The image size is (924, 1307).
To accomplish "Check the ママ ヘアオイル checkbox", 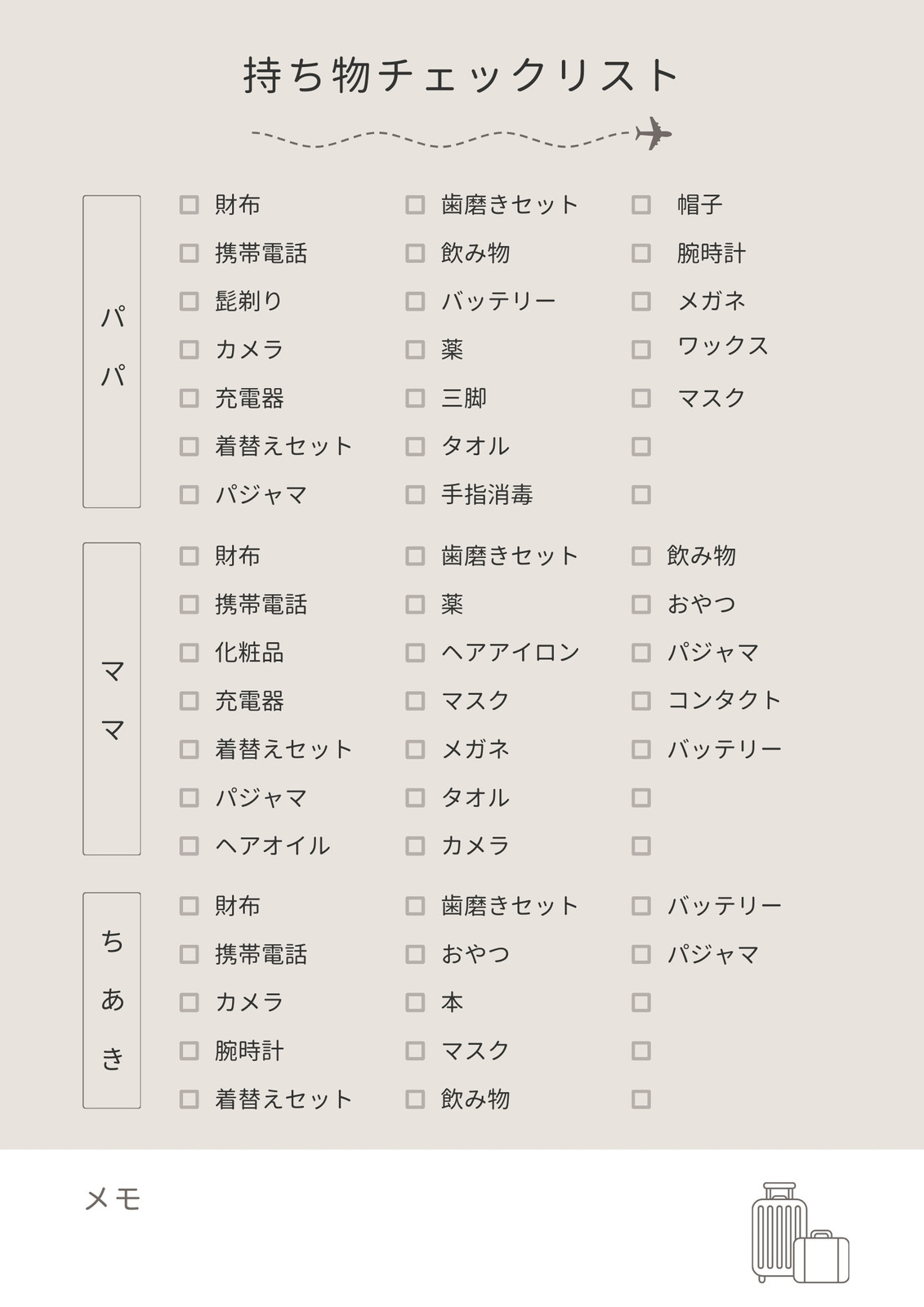I will coord(189,845).
